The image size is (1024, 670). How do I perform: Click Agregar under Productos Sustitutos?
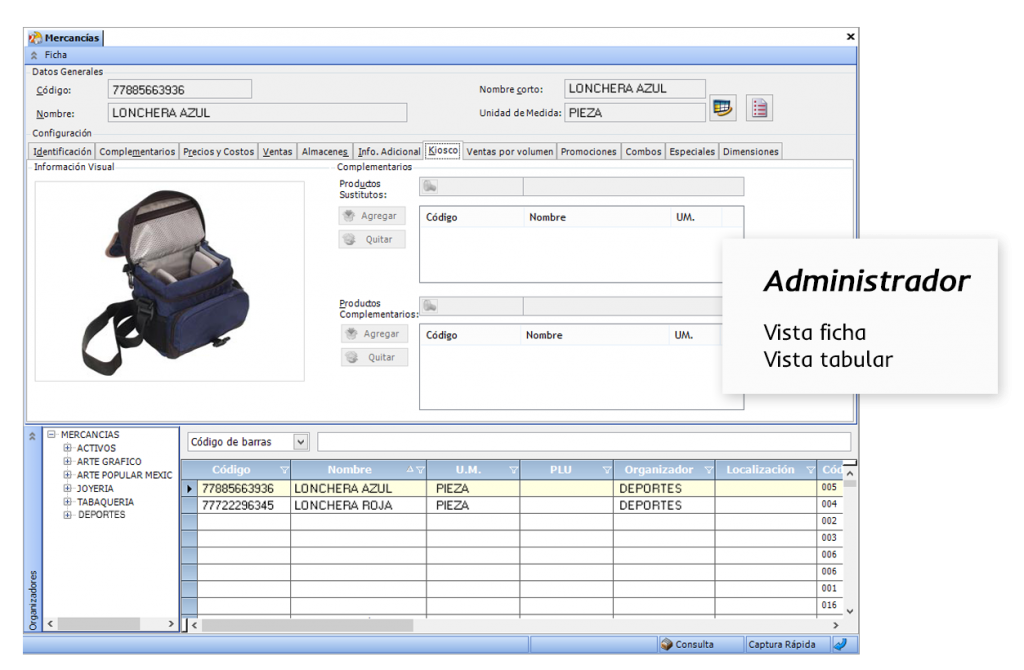[372, 216]
